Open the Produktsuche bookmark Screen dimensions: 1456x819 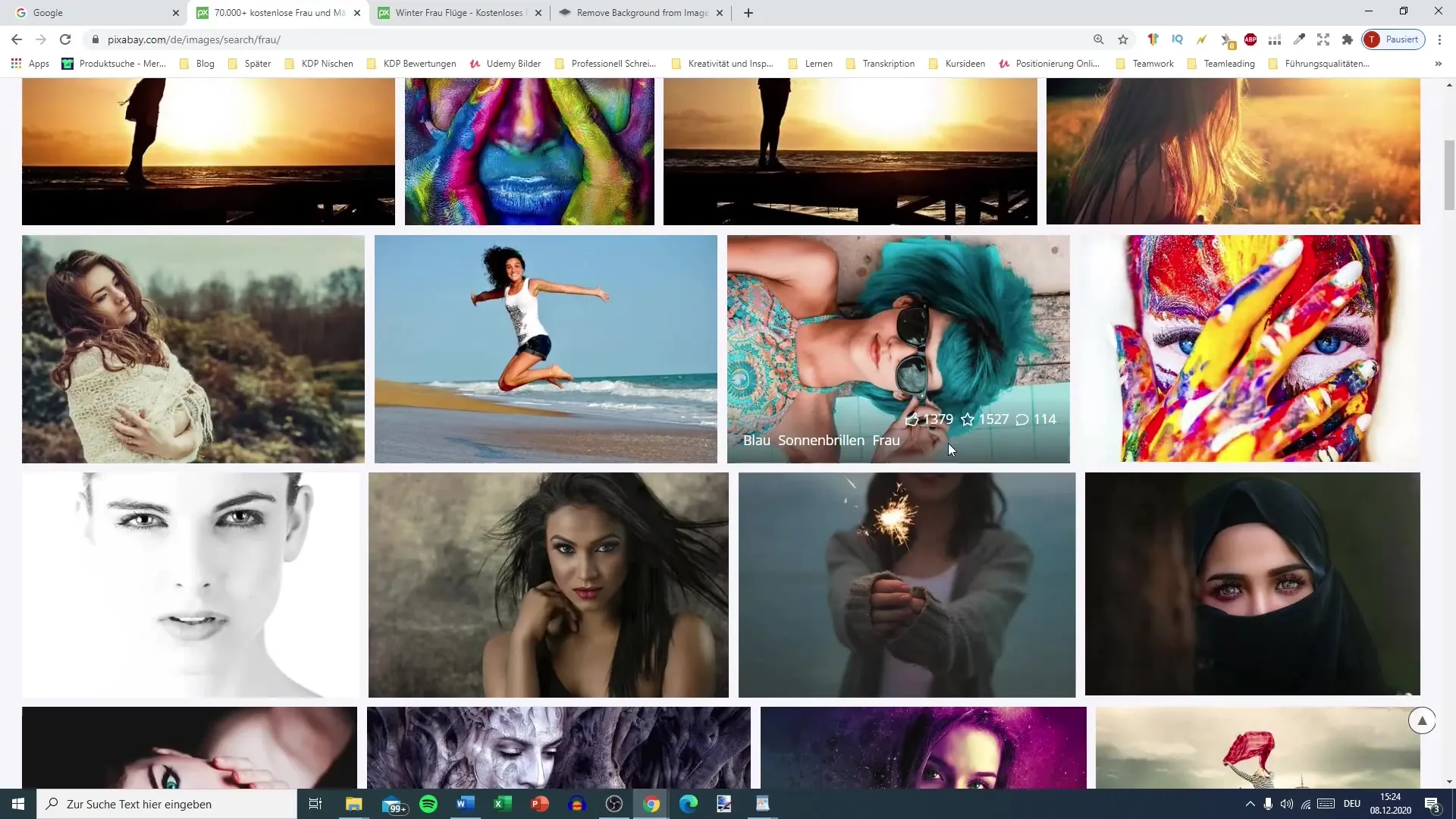[x=114, y=64]
